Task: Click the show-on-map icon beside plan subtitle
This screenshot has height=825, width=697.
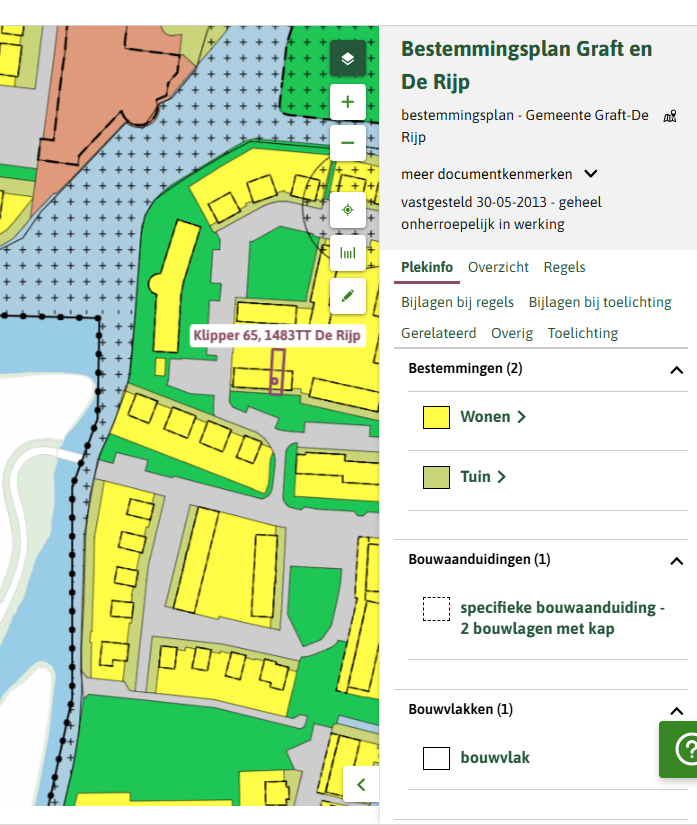Action: (x=670, y=117)
